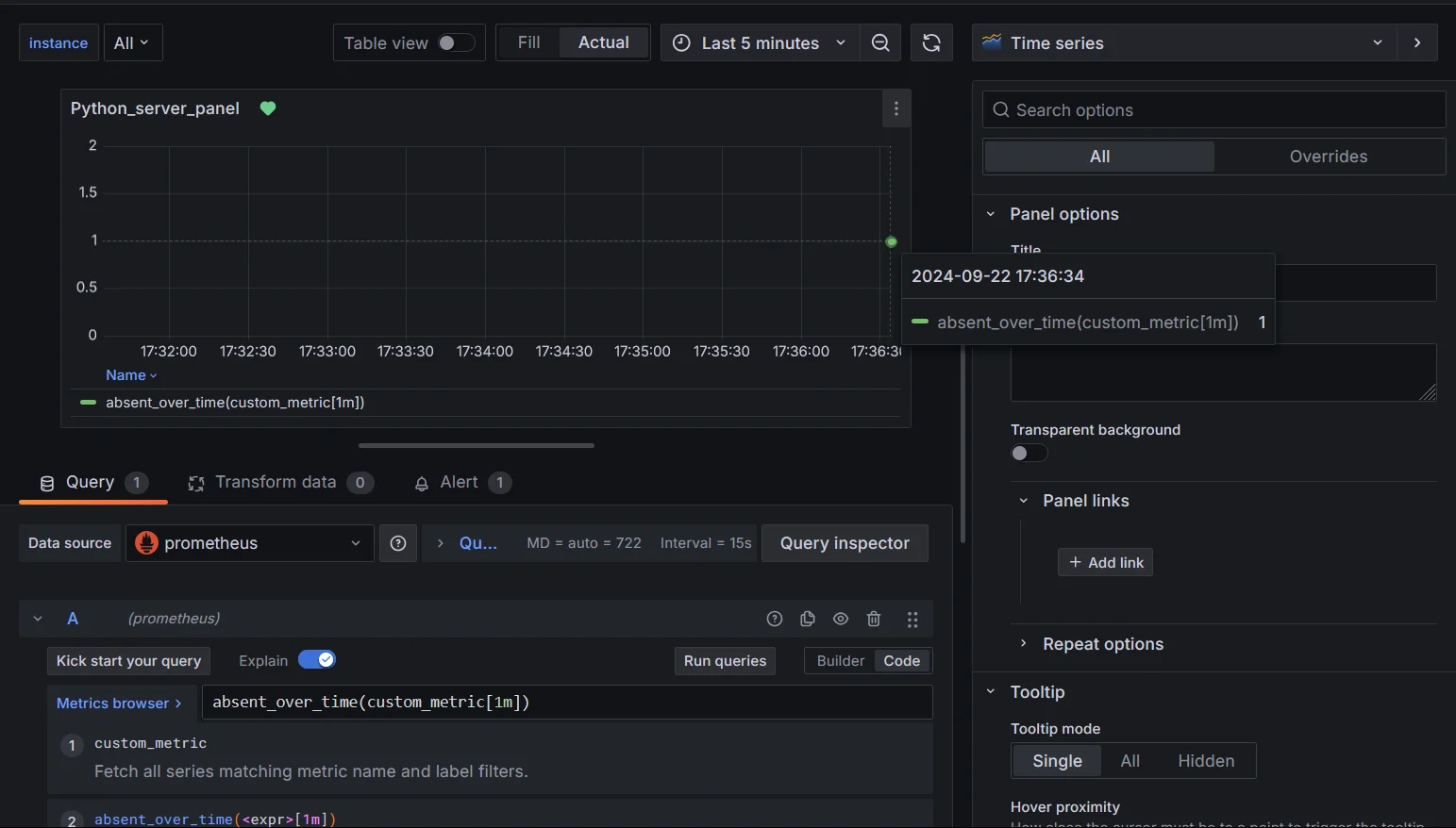Duplicate query A using the copy icon
The image size is (1456, 828).
808,619
